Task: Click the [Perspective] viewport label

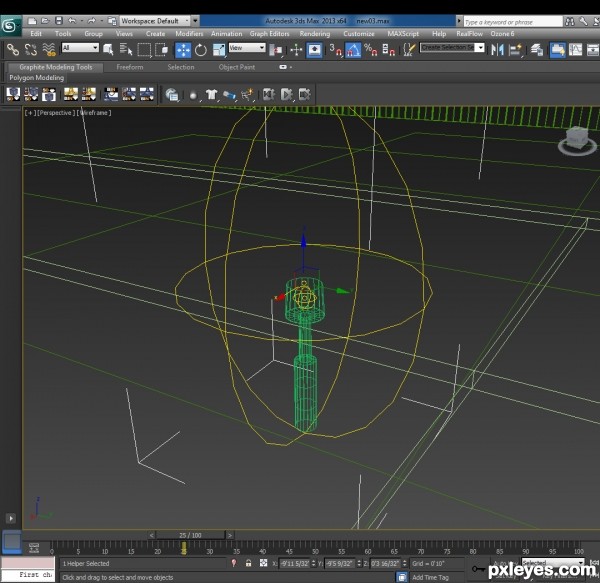Action: click(55, 113)
